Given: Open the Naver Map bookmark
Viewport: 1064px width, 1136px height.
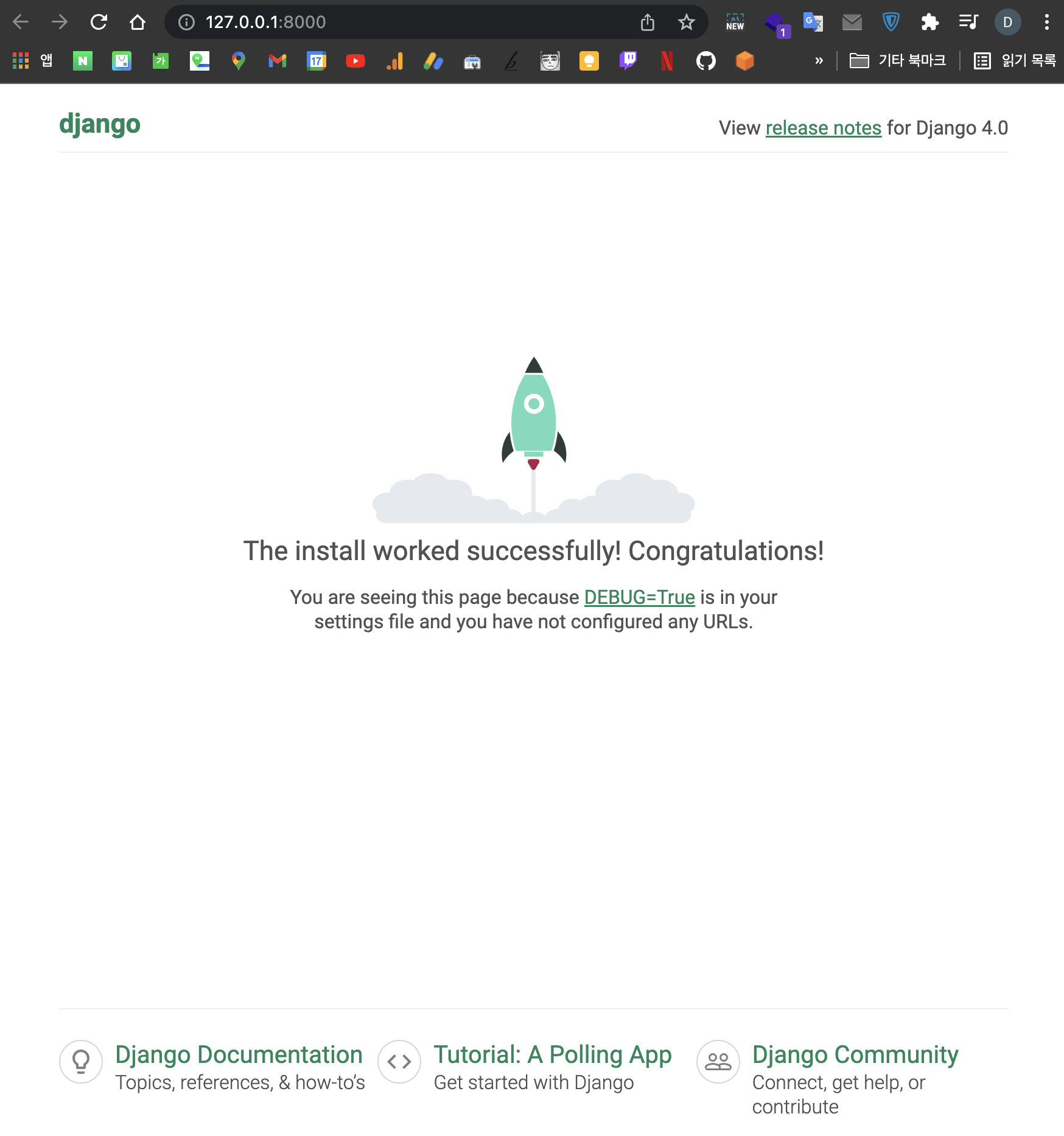Looking at the screenshot, I should point(200,61).
